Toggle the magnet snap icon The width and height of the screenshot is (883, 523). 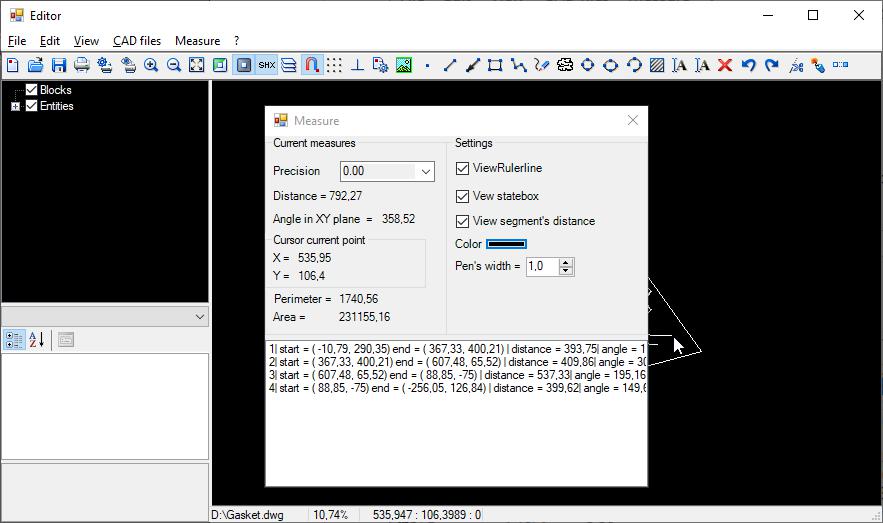click(x=311, y=65)
